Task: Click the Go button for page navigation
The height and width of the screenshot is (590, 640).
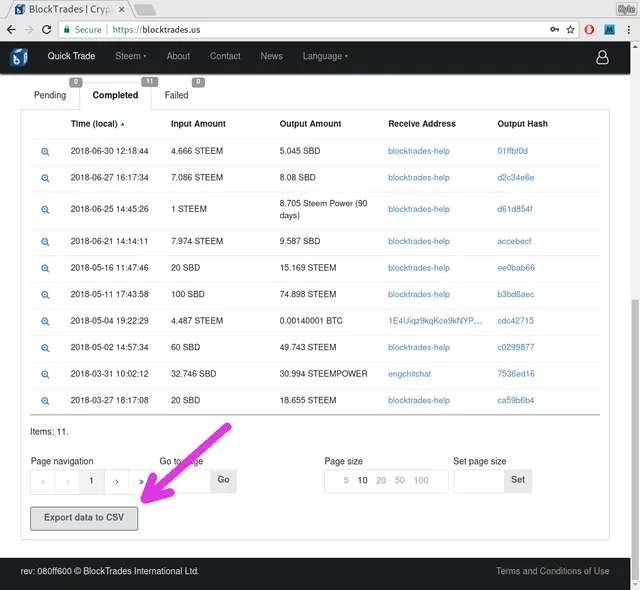Action: (x=223, y=481)
